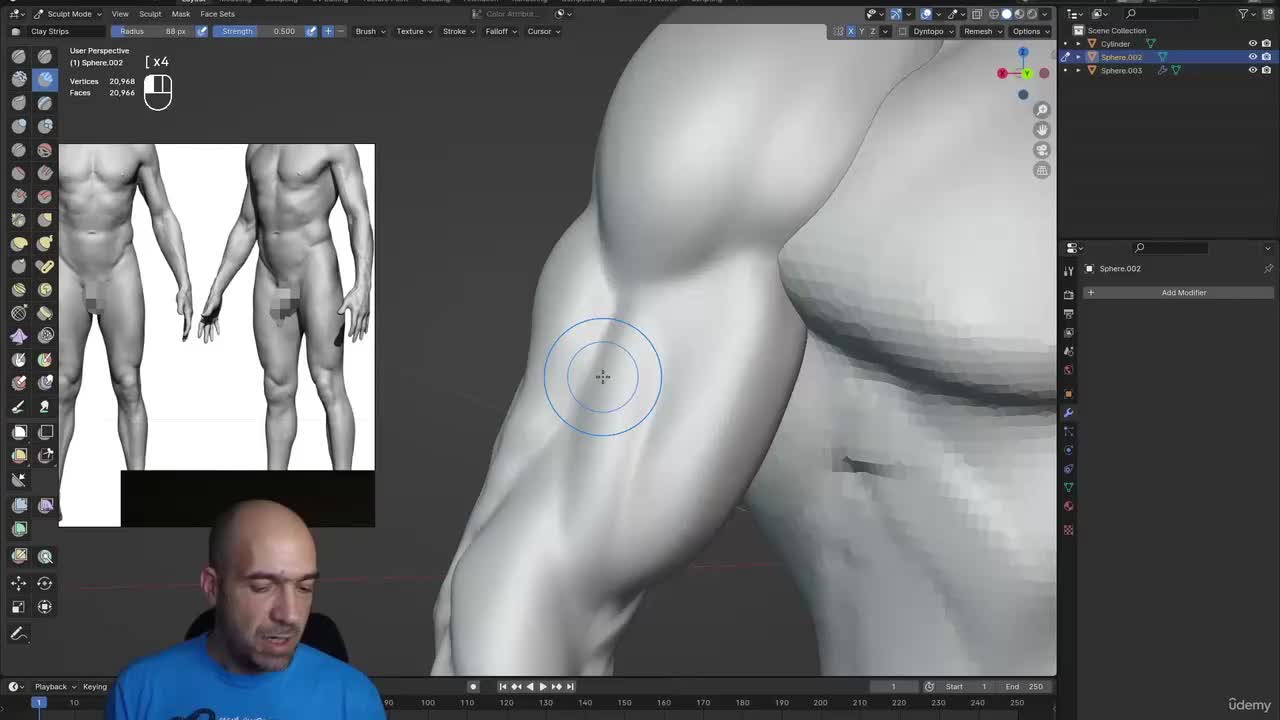The width and height of the screenshot is (1280, 720).
Task: Select the Move transform tool
Action: pos(19,583)
